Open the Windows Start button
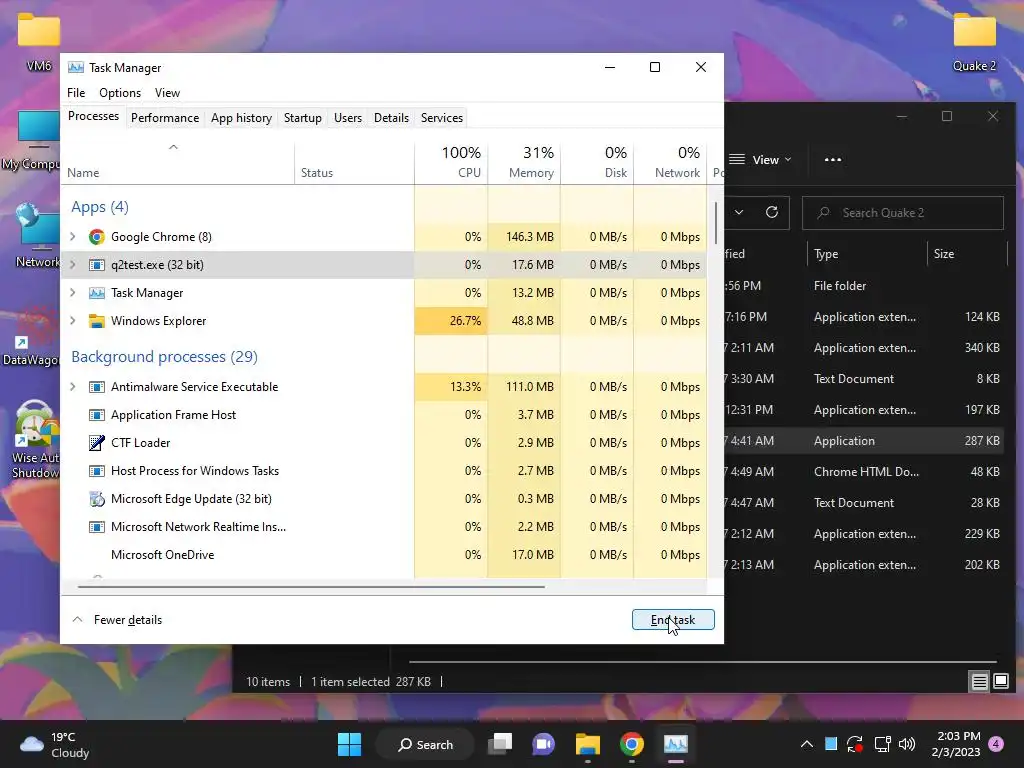The width and height of the screenshot is (1024, 768). pos(349,744)
